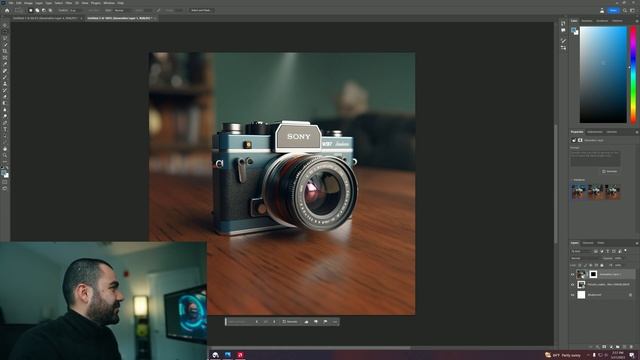Toggle visibility of the middle layer
This screenshot has height=360, width=640.
573,284
